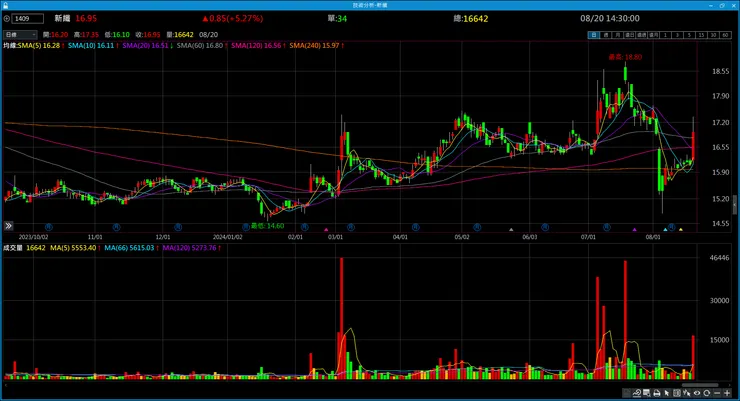Click the crosshair pointer tool icon

pyautogui.click(x=687, y=393)
